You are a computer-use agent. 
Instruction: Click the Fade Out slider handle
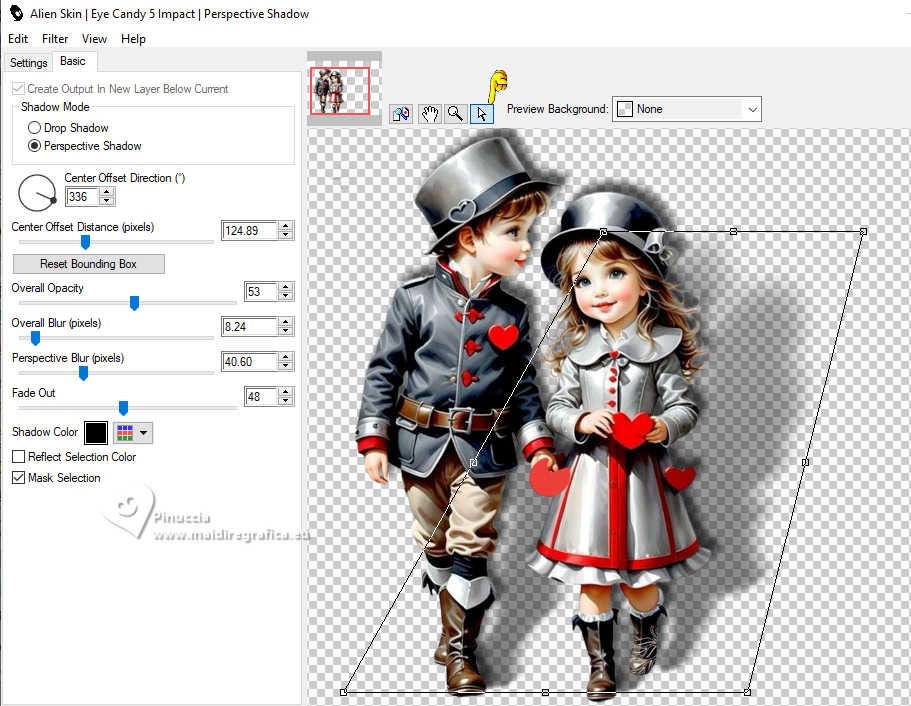123,408
